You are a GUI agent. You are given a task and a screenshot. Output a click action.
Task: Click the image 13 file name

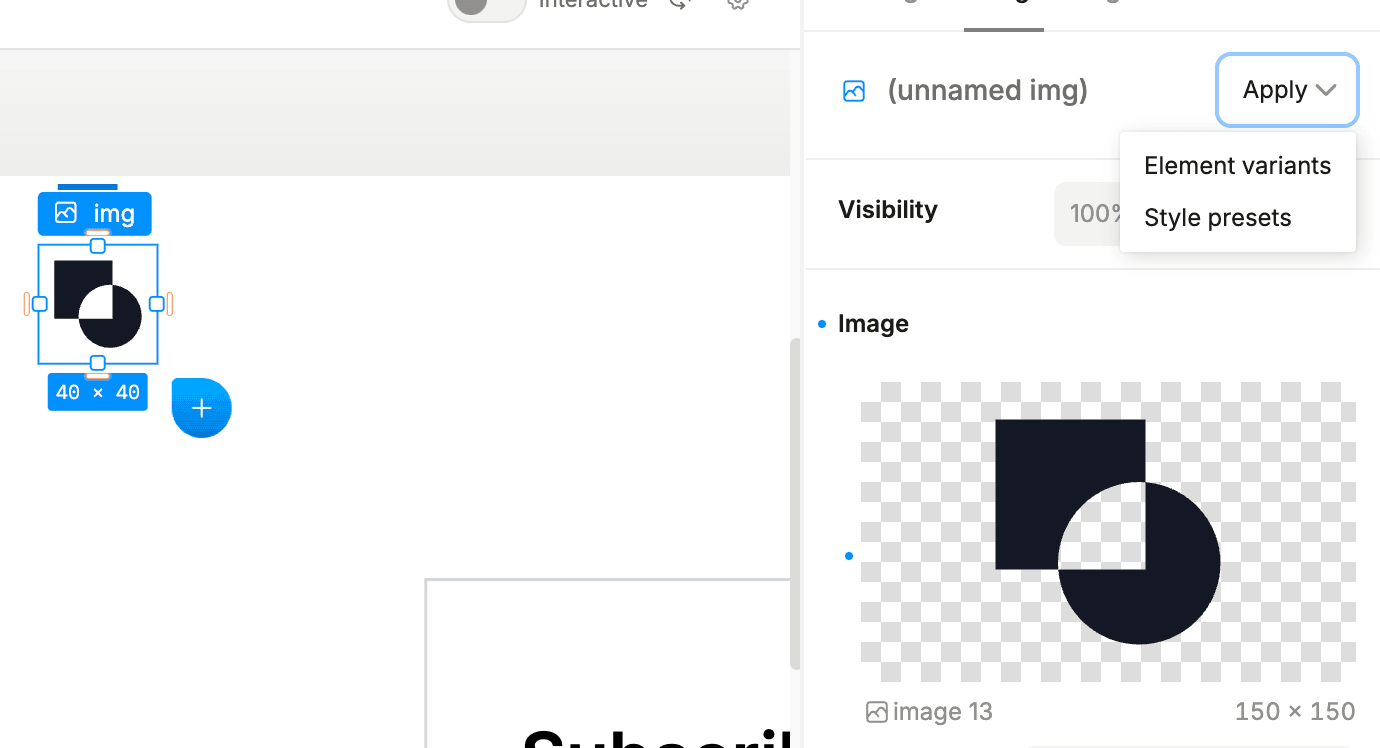pos(942,712)
